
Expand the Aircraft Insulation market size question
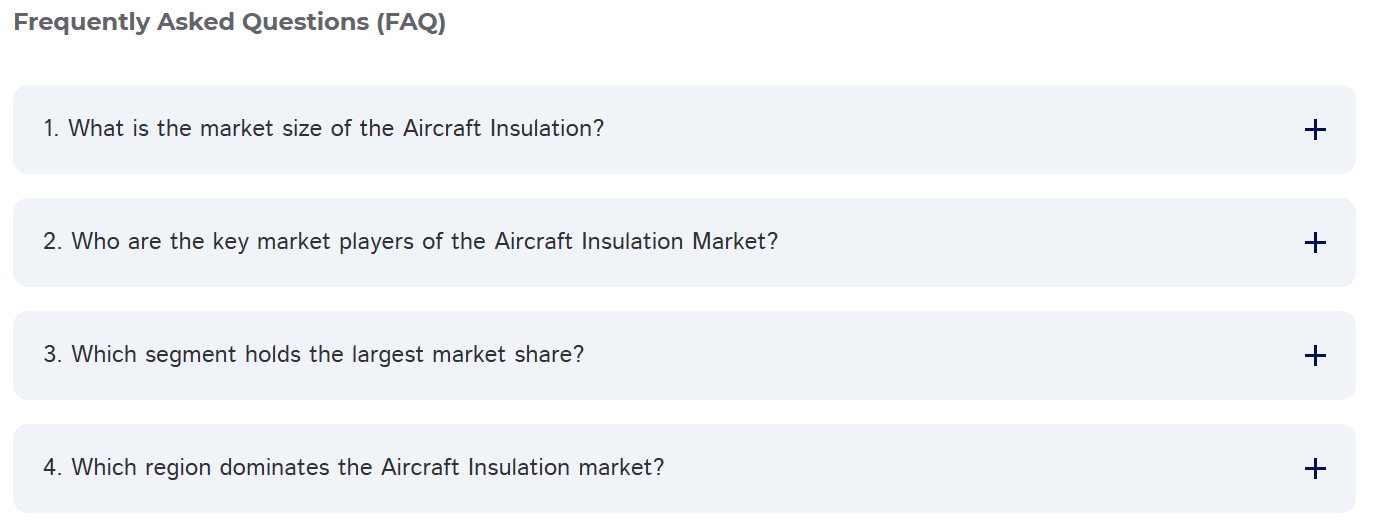[x=335, y=129]
